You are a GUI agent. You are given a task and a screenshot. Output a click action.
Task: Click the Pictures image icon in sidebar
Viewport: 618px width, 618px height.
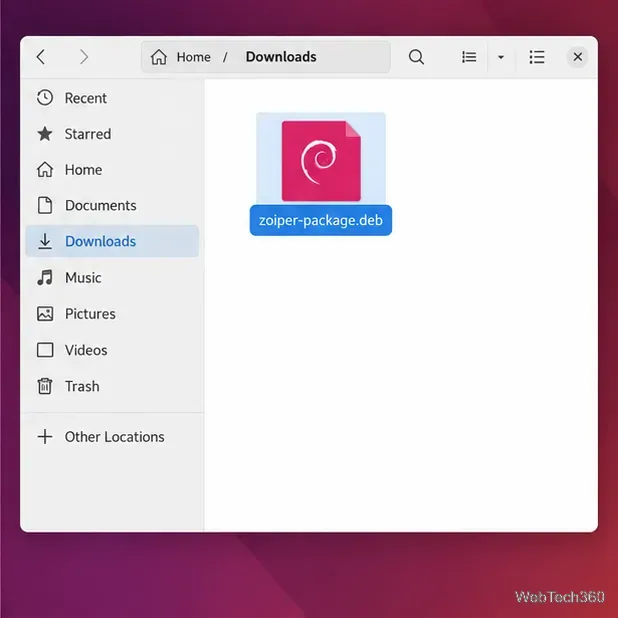(45, 314)
